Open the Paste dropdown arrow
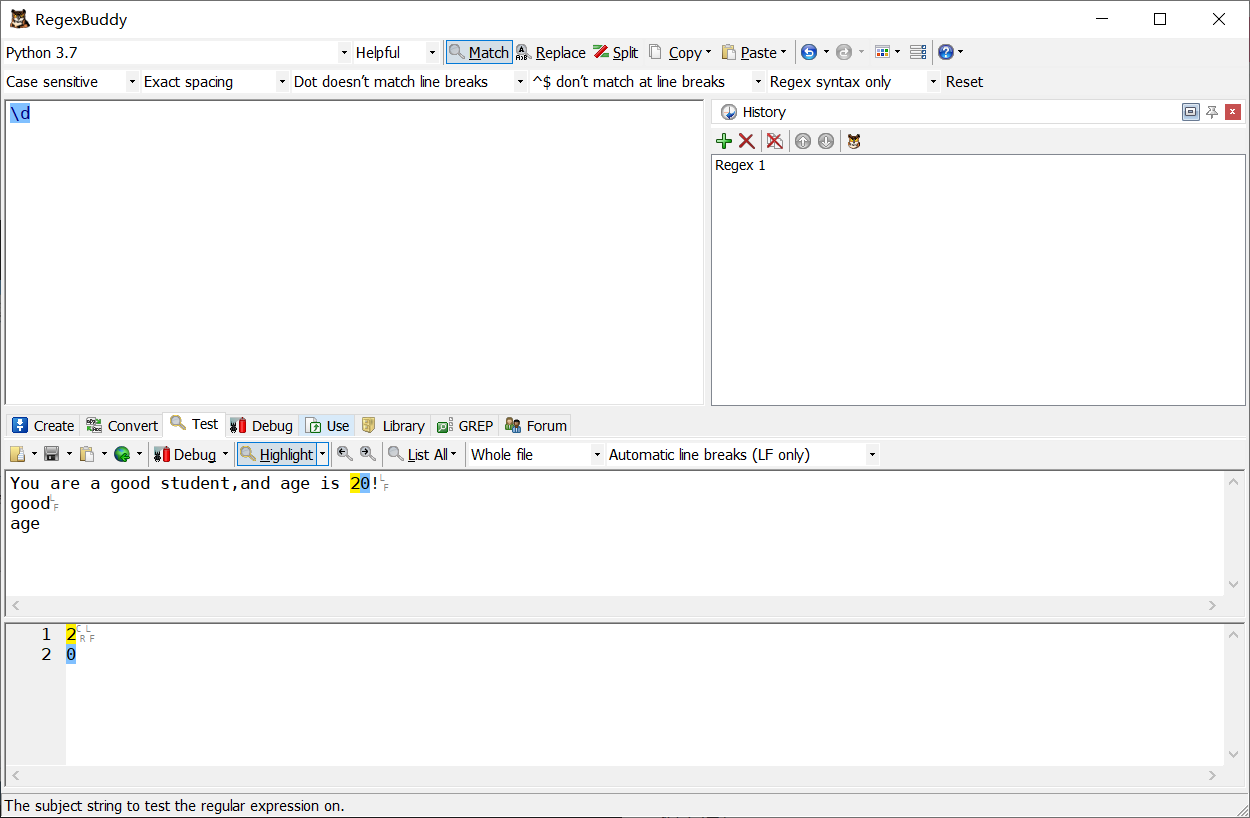Image resolution: width=1250 pixels, height=818 pixels. click(783, 52)
